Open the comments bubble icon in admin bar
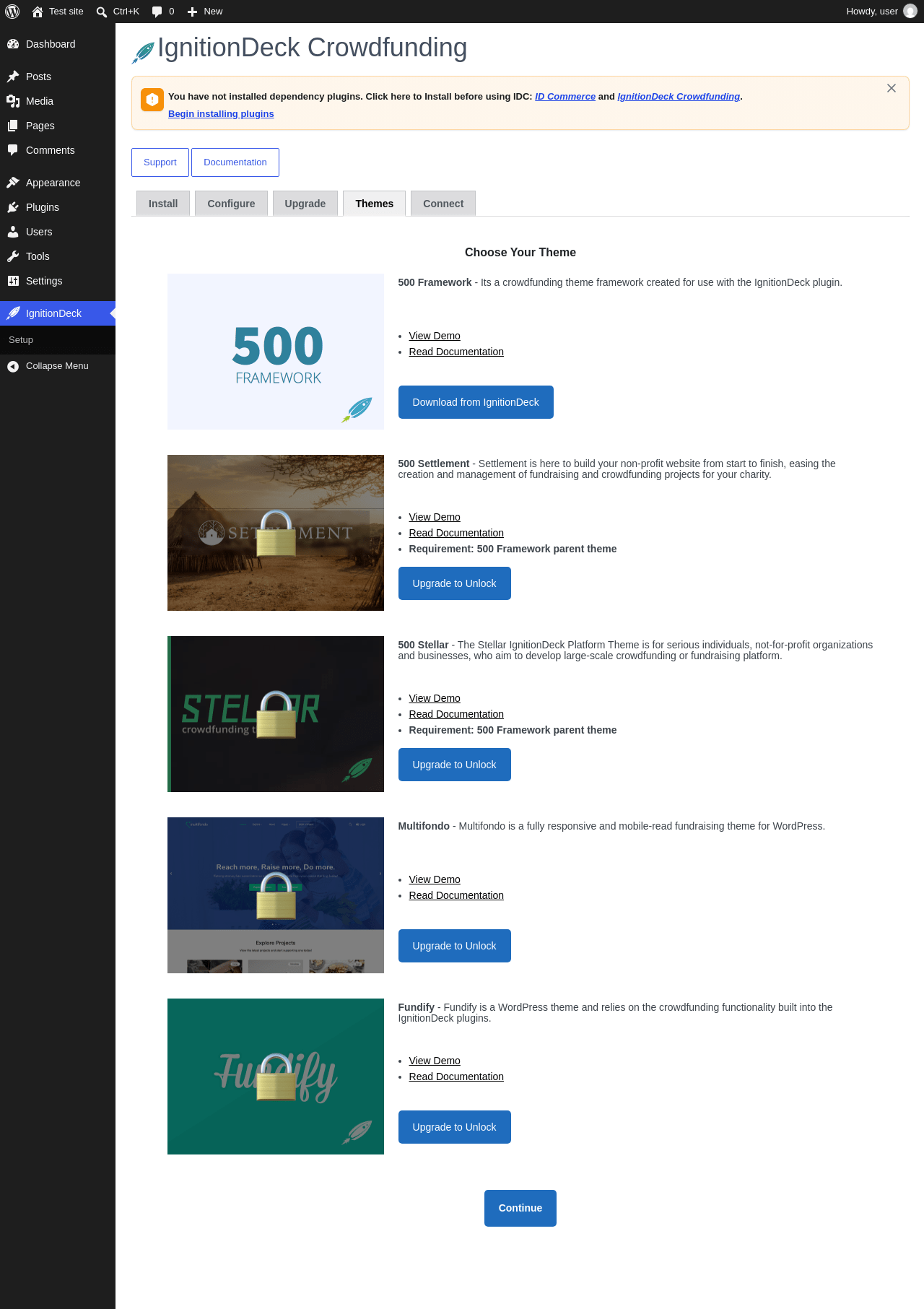 tap(157, 12)
